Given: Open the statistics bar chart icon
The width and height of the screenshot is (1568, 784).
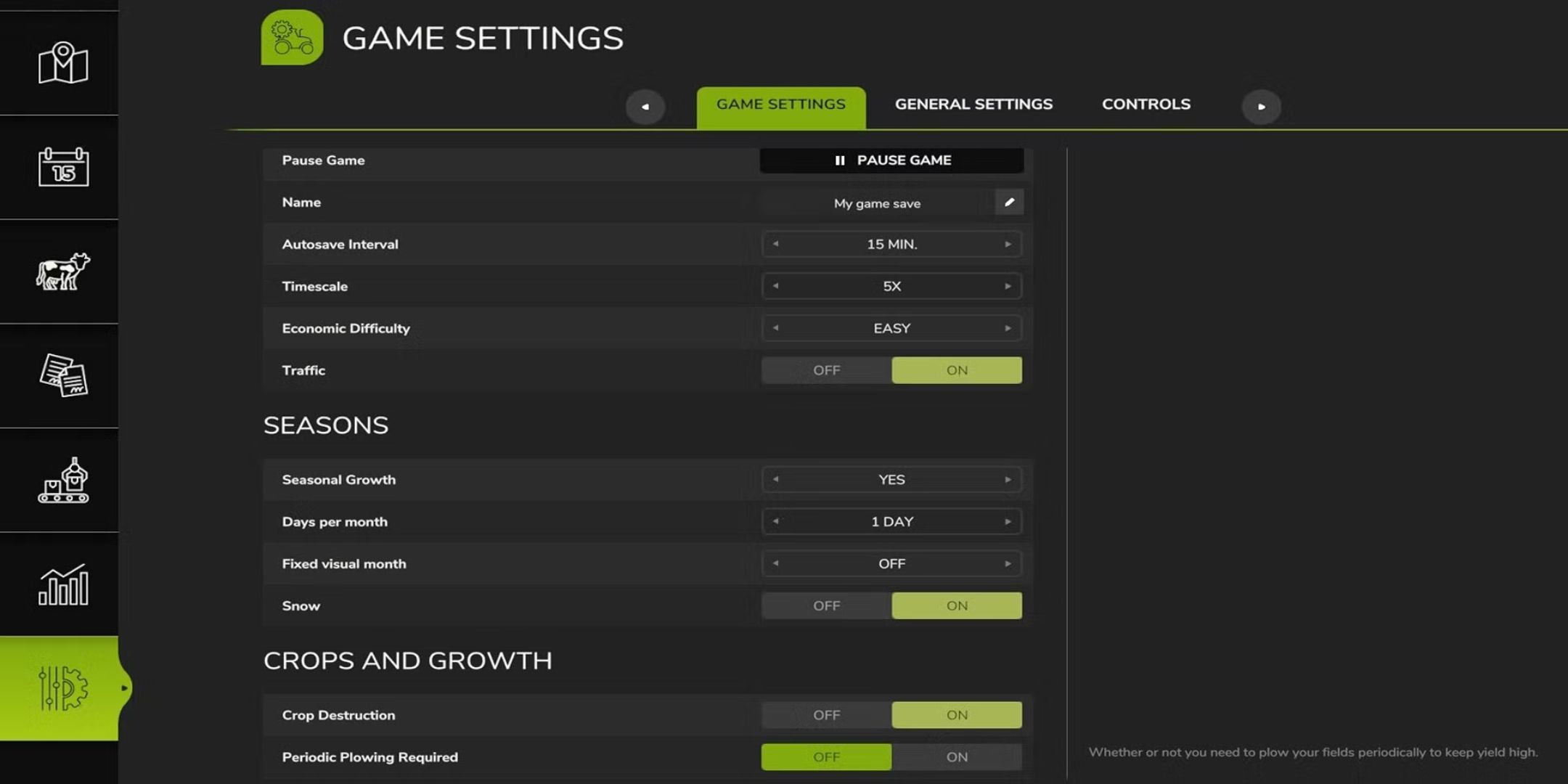Looking at the screenshot, I should tap(63, 584).
